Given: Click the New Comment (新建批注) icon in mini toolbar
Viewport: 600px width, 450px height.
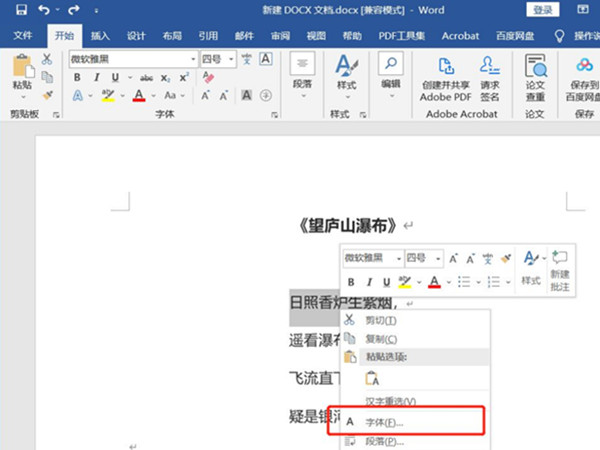Looking at the screenshot, I should coord(560,268).
